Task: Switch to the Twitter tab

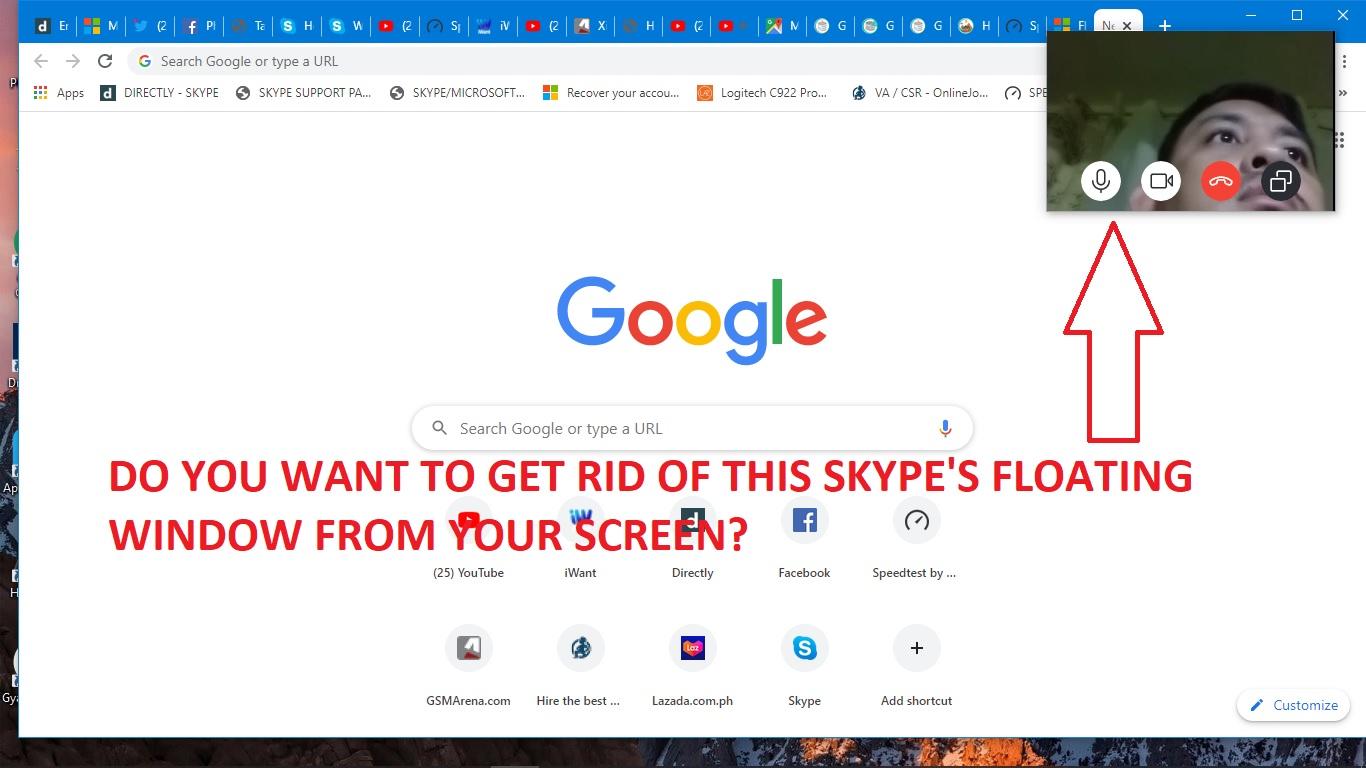Action: (149, 26)
